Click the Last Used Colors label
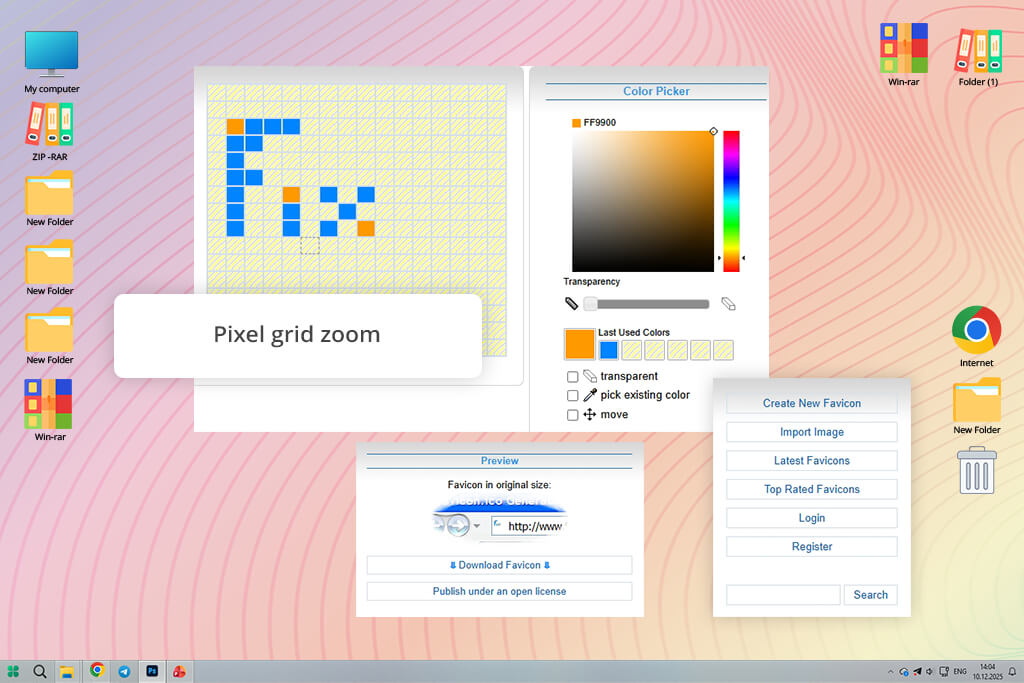This screenshot has height=683, width=1024. (633, 332)
